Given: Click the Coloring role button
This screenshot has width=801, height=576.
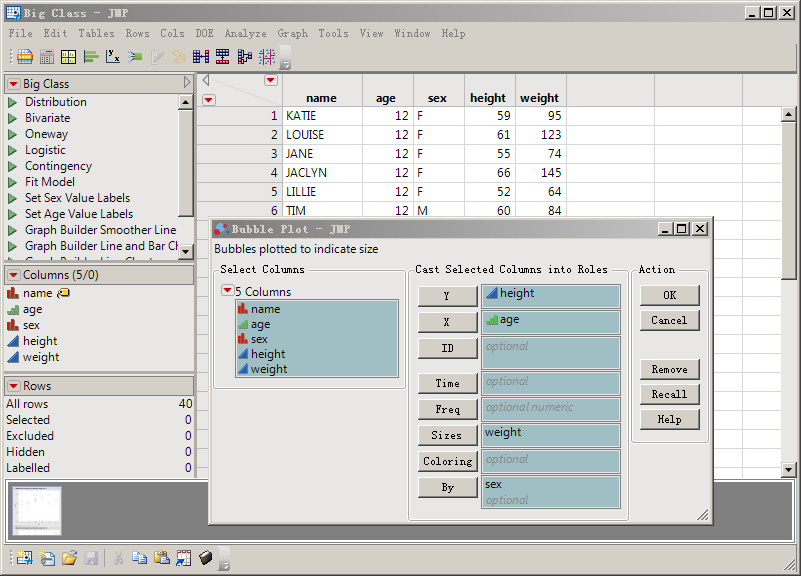Looking at the screenshot, I should pos(447,461).
